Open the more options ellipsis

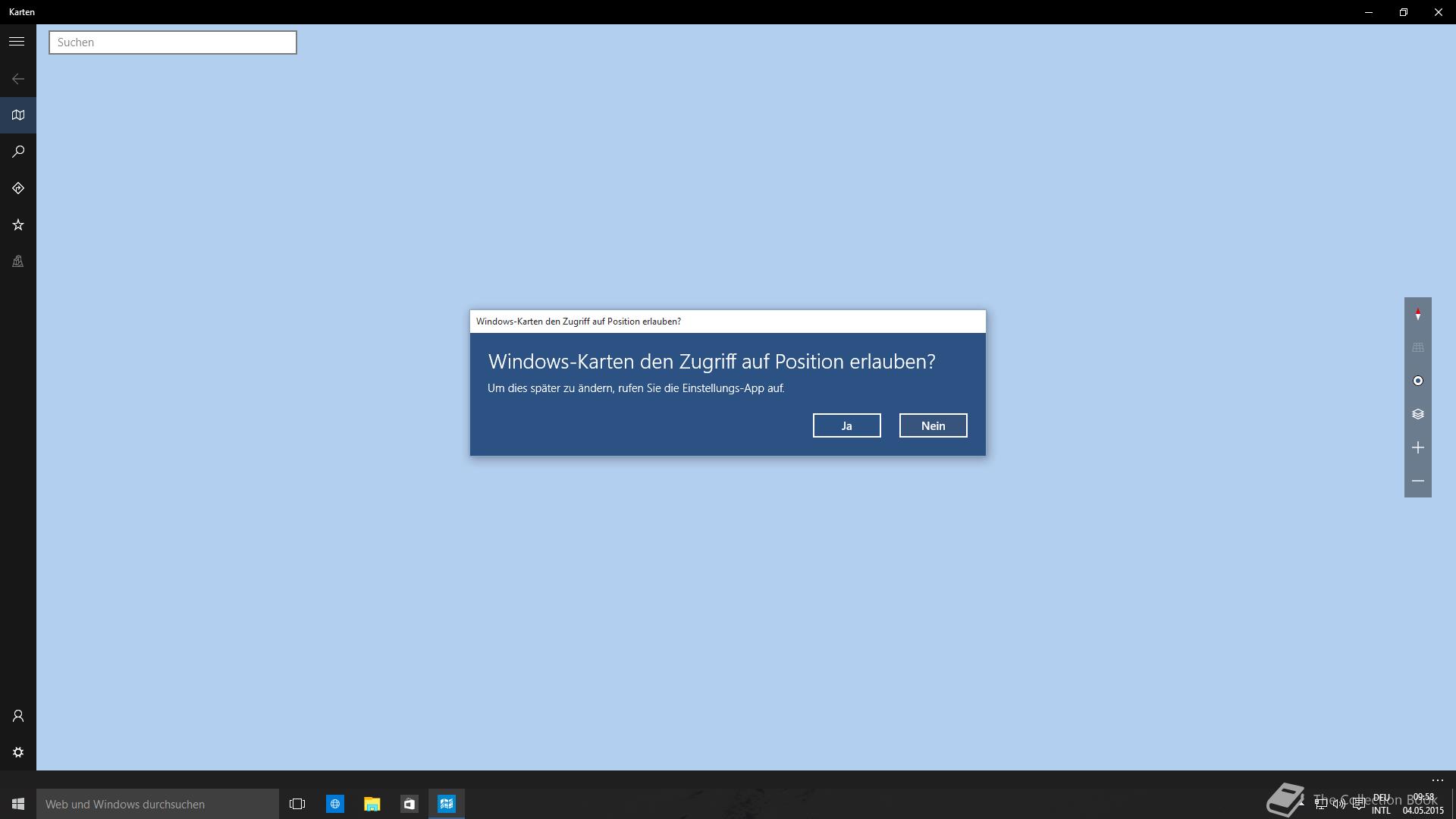[x=1437, y=780]
